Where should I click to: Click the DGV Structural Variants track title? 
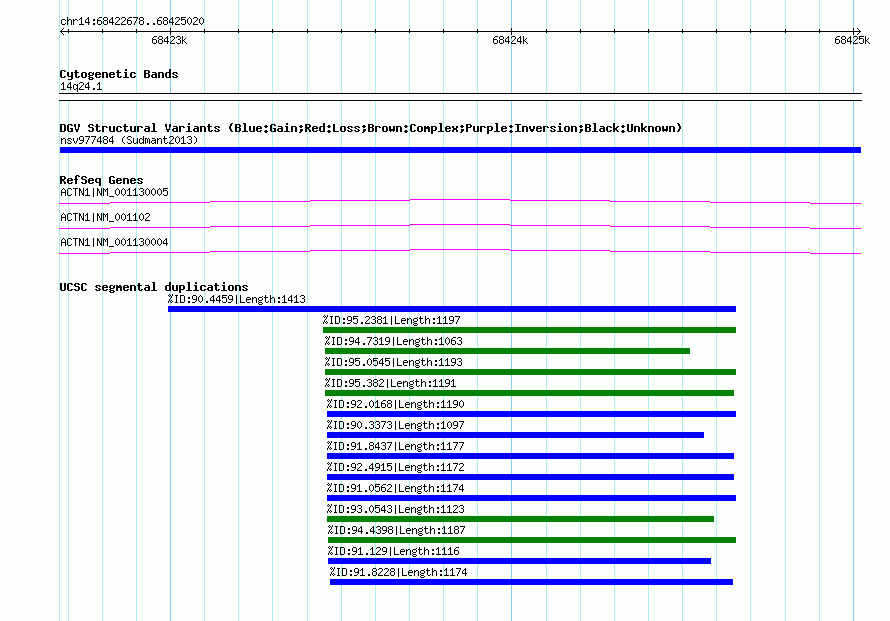pos(371,128)
